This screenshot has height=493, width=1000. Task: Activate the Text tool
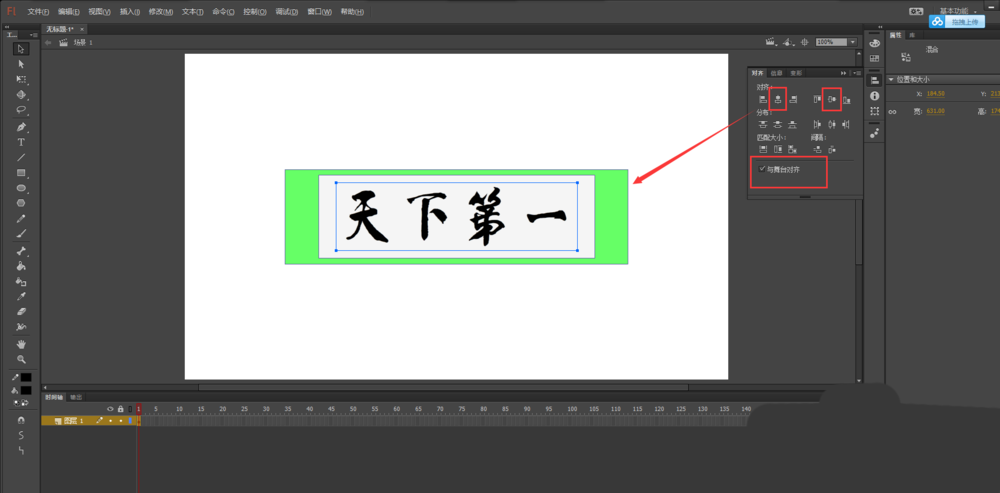[x=21, y=142]
